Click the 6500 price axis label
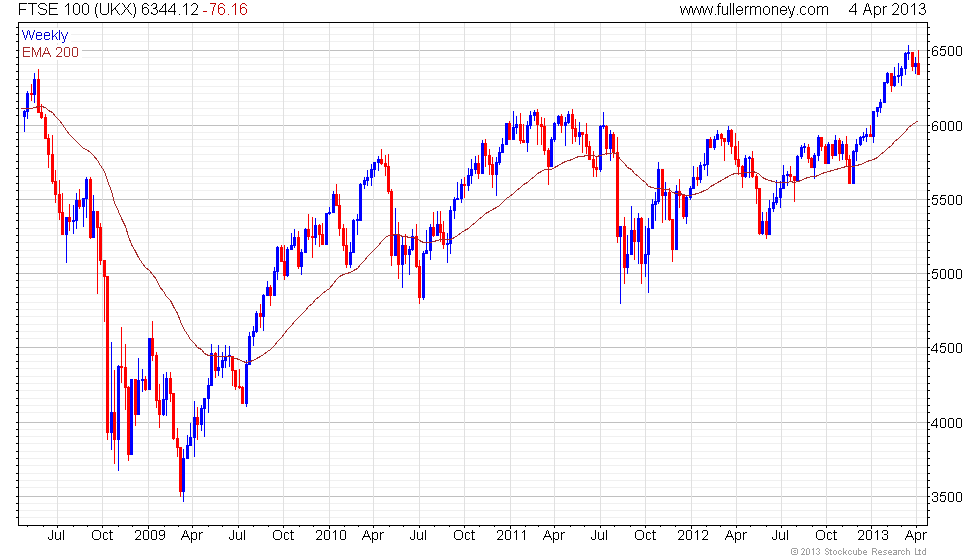Image resolution: width=980 pixels, height=560 pixels. 946,51
